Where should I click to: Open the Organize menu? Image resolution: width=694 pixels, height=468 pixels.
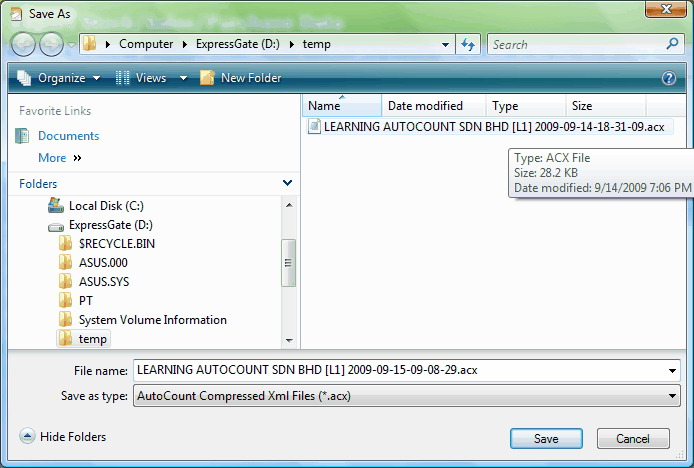click(x=69, y=78)
